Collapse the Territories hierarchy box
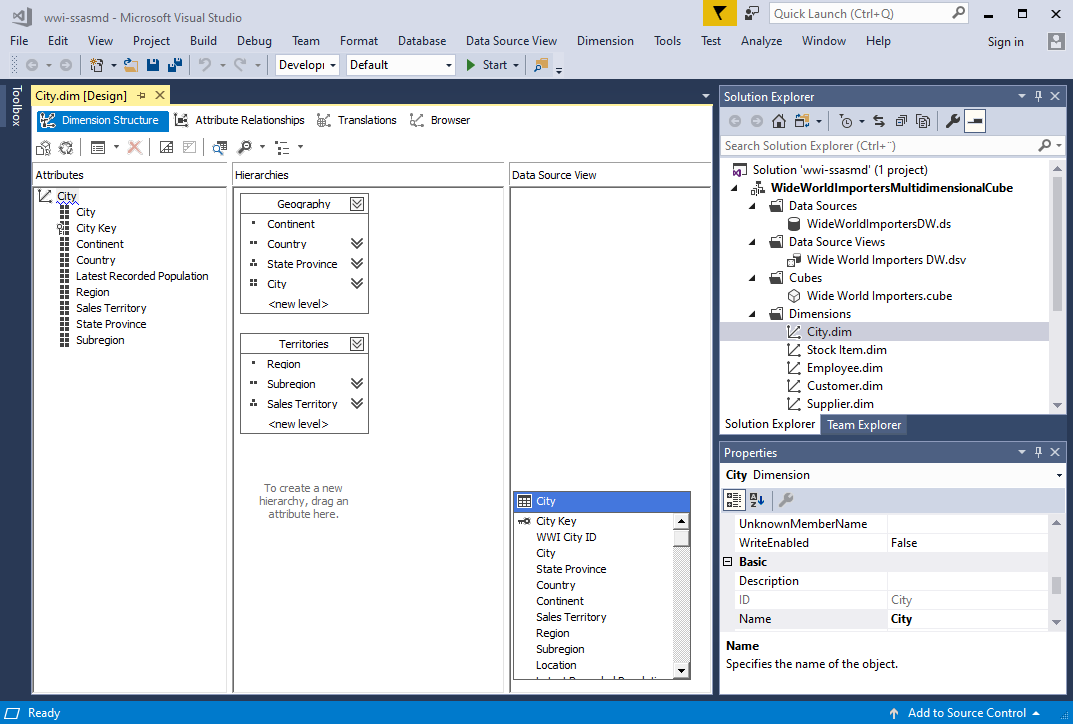 (357, 344)
